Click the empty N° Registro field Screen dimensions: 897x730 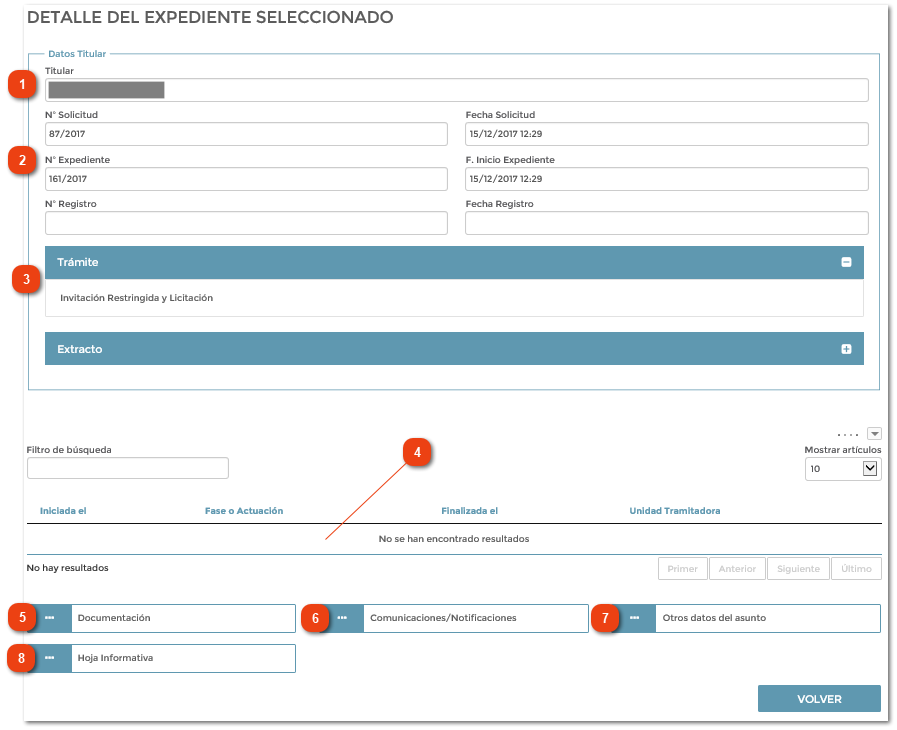click(x=245, y=223)
